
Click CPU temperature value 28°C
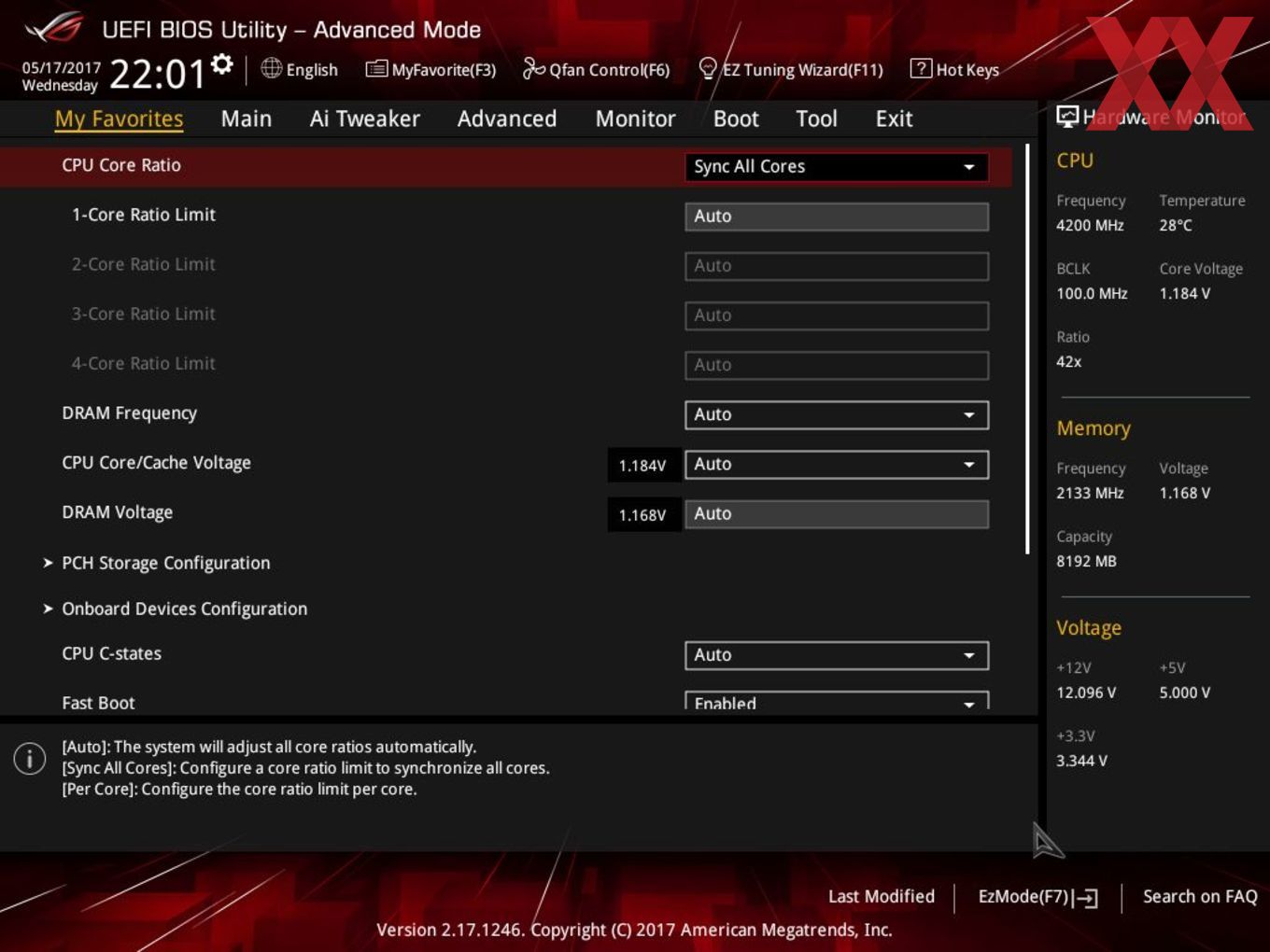point(1176,225)
